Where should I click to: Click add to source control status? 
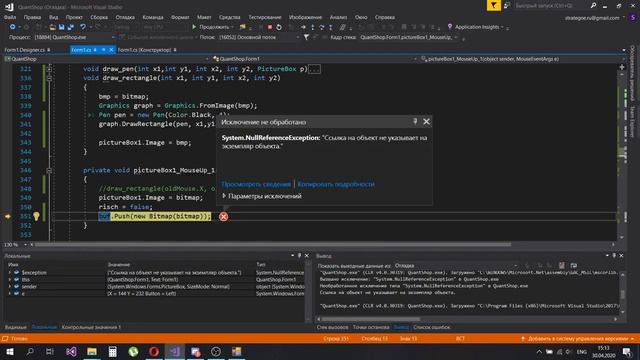click(578, 338)
